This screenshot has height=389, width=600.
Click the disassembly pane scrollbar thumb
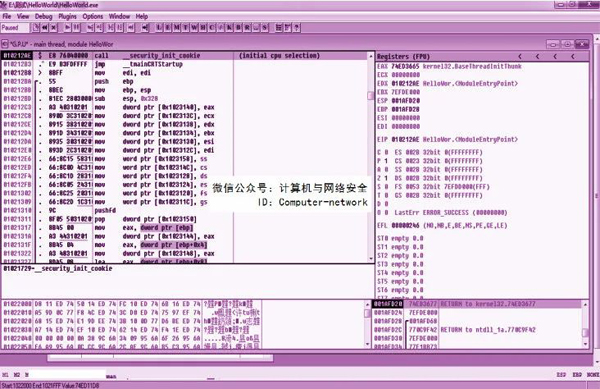(x=370, y=96)
